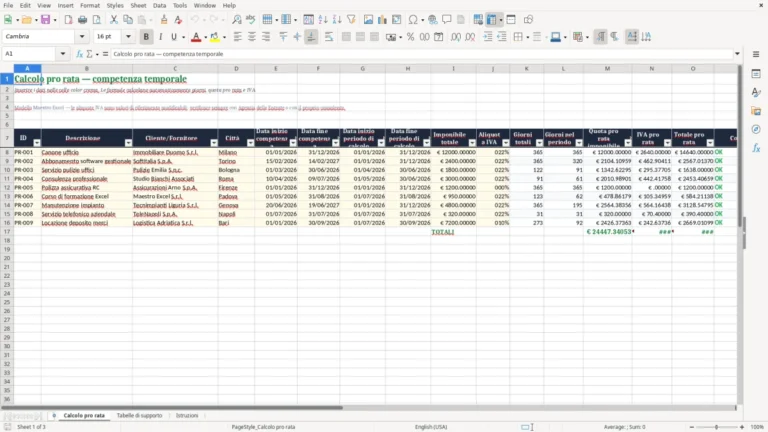
Task: Expand the Name Box dropdown
Action: [63, 54]
